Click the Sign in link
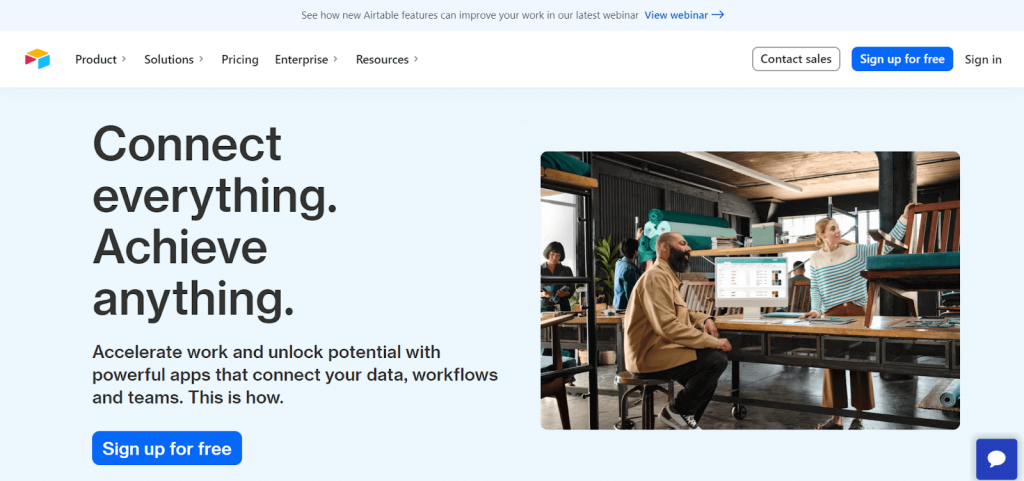Screen dimensions: 1024x481 click(x=983, y=59)
